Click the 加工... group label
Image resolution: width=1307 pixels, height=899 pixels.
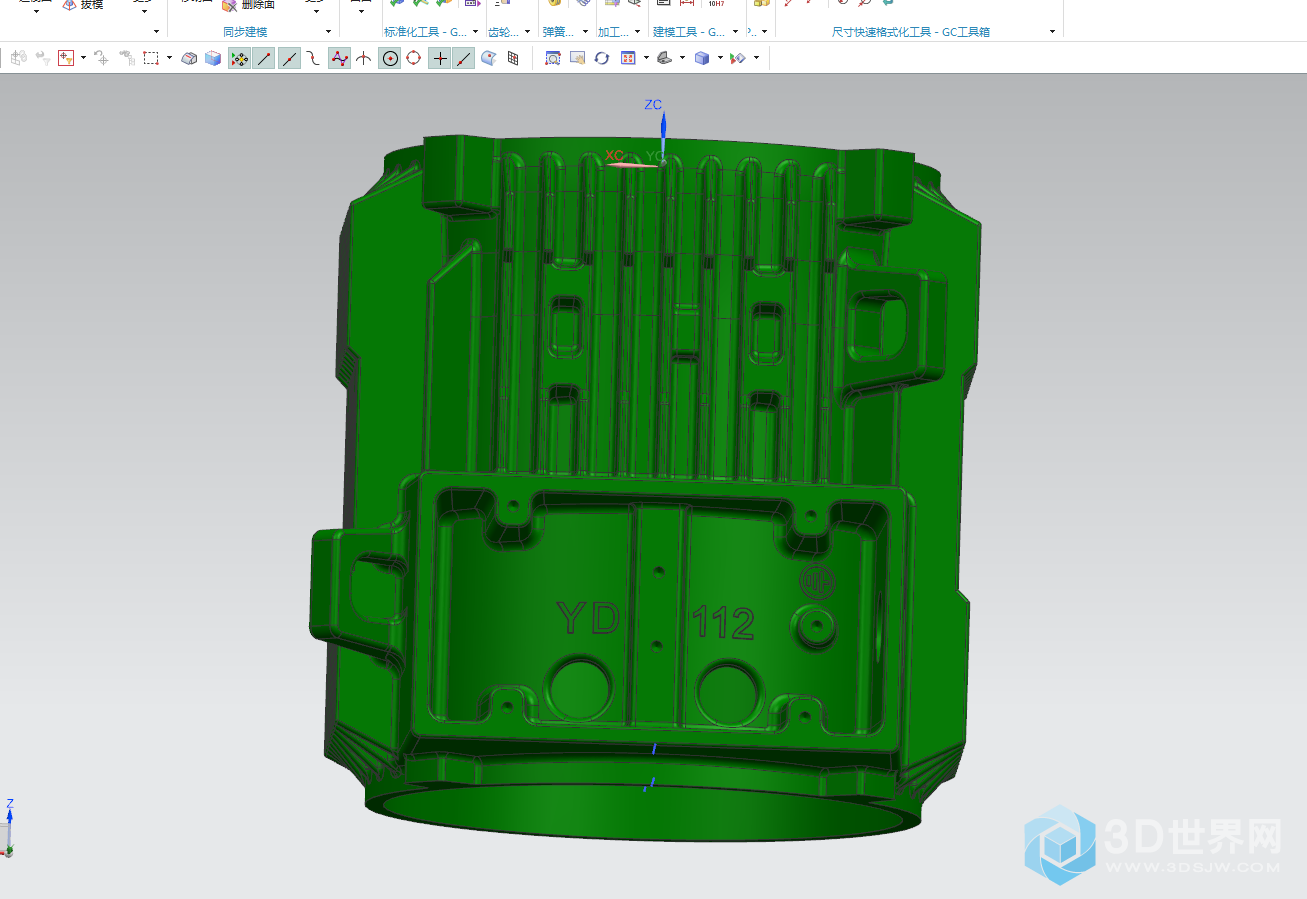pyautogui.click(x=613, y=32)
